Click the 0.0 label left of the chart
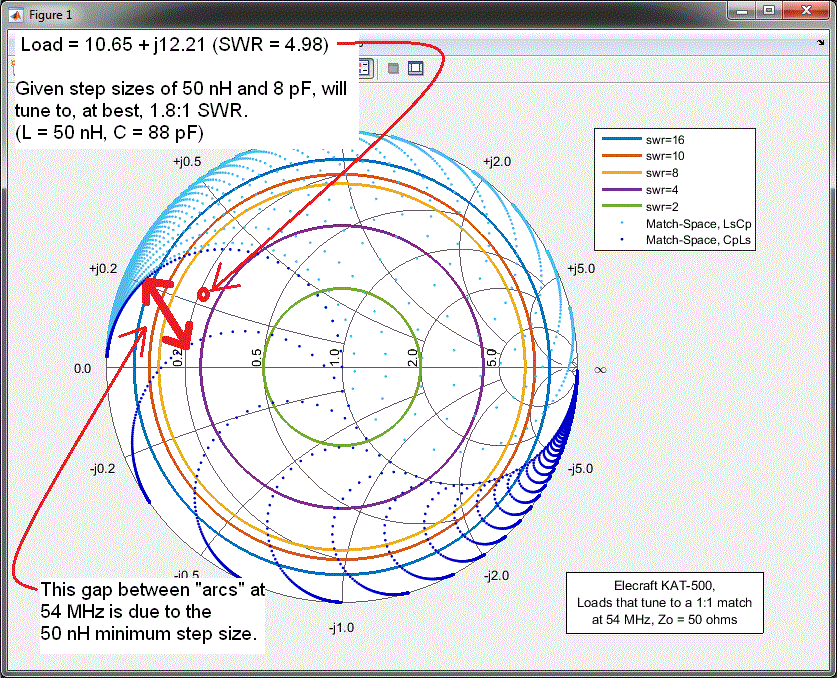Viewport: 837px width, 678px height. pyautogui.click(x=83, y=369)
